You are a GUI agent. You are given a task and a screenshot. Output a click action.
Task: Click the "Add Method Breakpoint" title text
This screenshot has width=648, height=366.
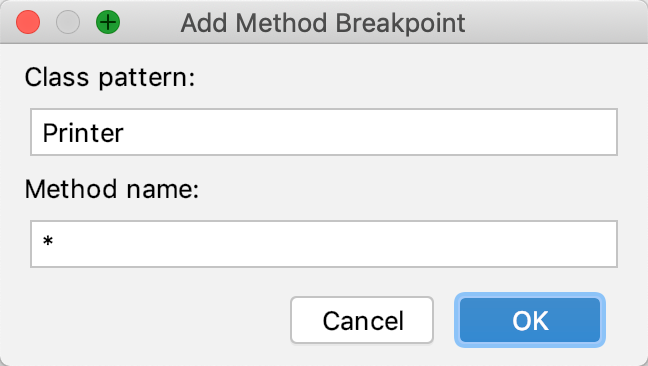coord(323,23)
